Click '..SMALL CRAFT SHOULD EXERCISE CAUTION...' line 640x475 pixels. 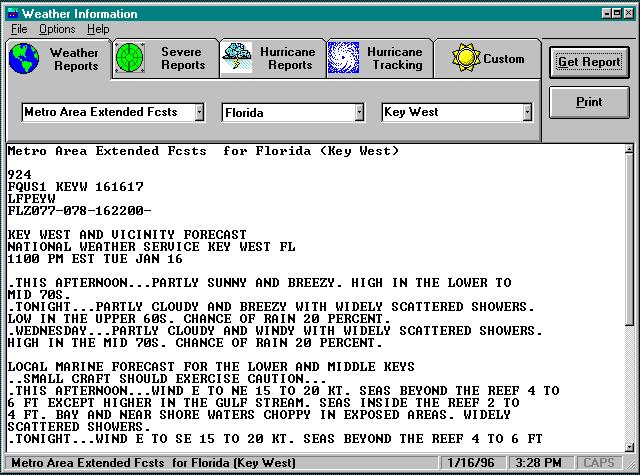click(167, 379)
